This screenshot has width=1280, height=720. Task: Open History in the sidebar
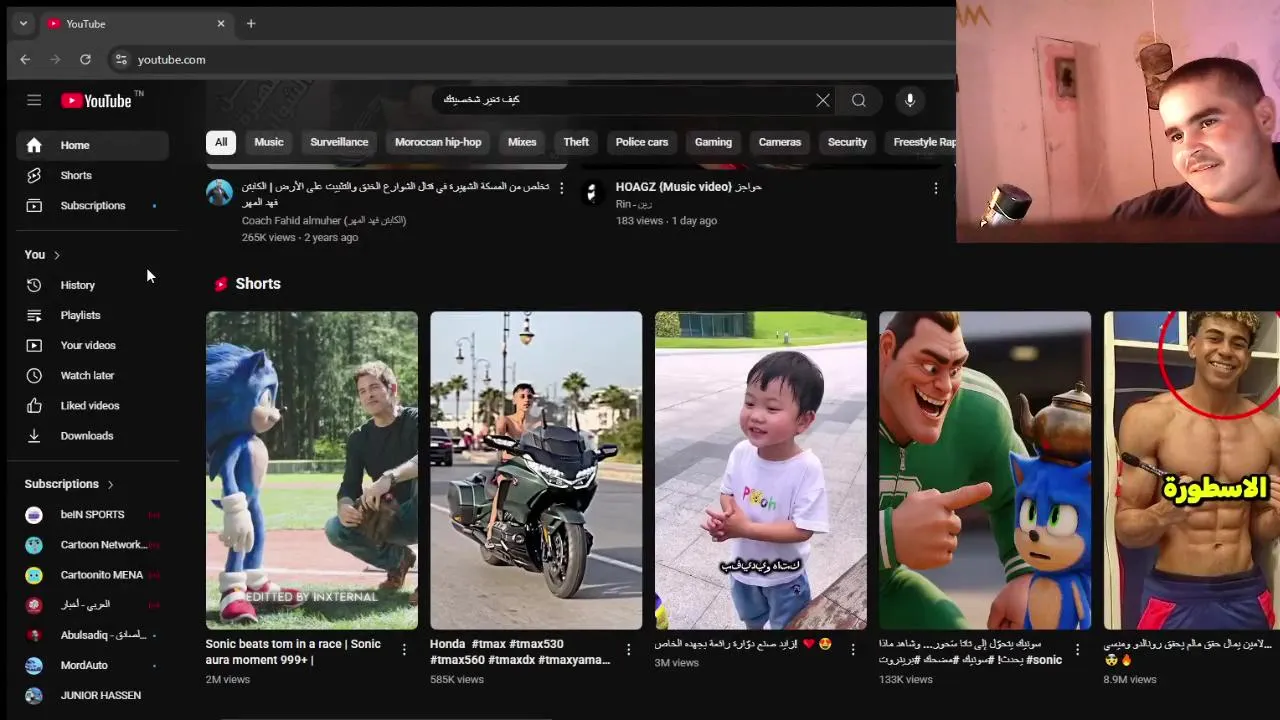(x=92, y=285)
